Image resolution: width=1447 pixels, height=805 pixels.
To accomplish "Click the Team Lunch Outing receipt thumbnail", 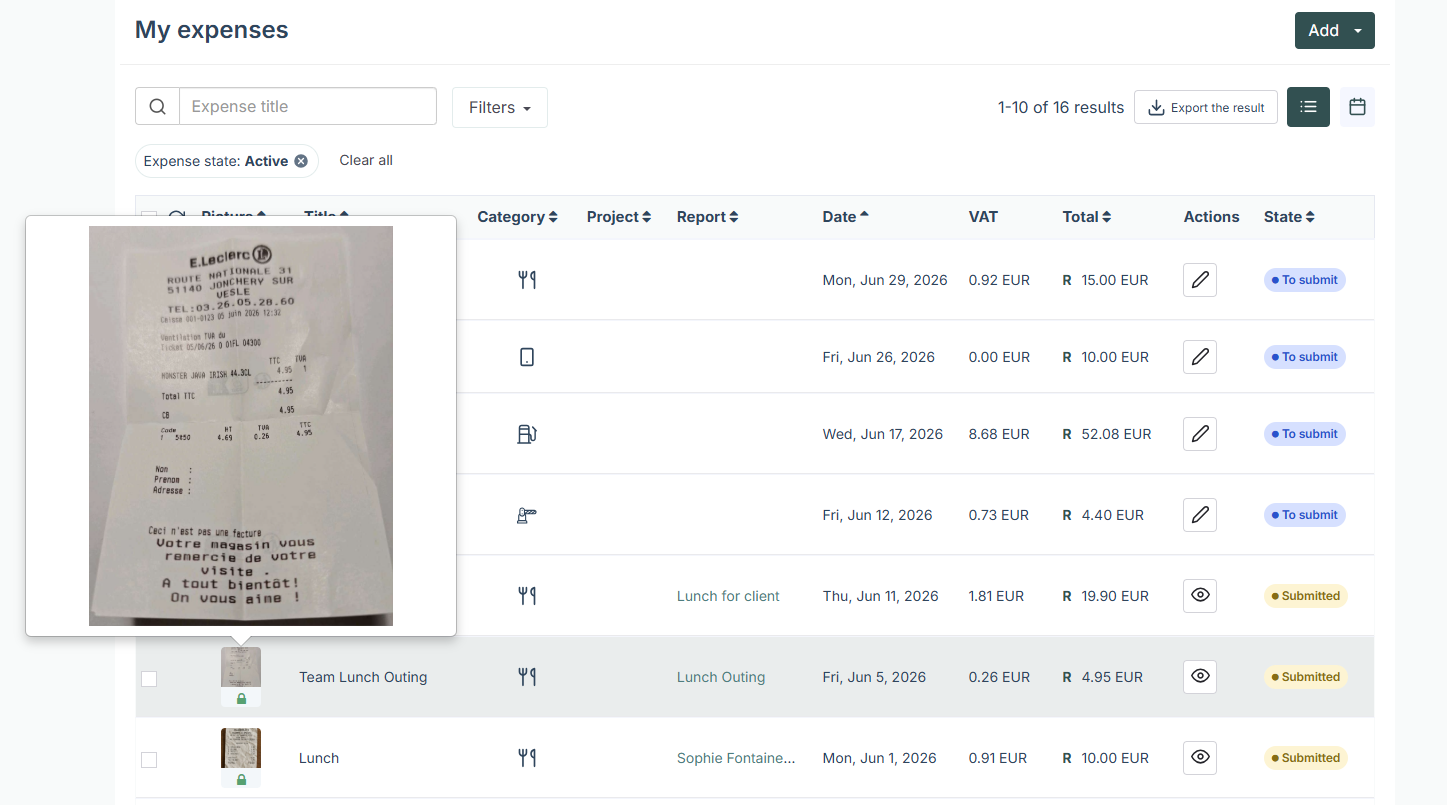I will point(241,667).
